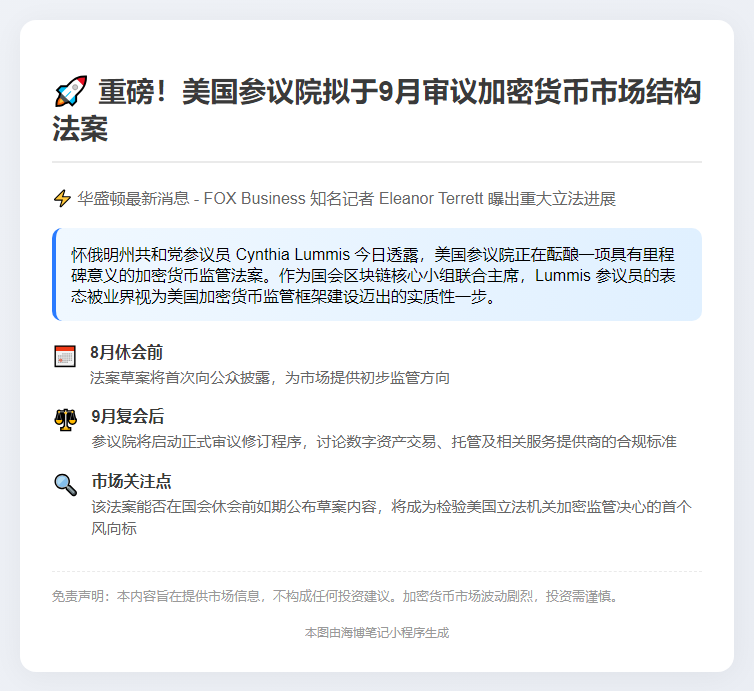Click the 9月复会后 heading
The width and height of the screenshot is (754, 691).
click(127, 416)
